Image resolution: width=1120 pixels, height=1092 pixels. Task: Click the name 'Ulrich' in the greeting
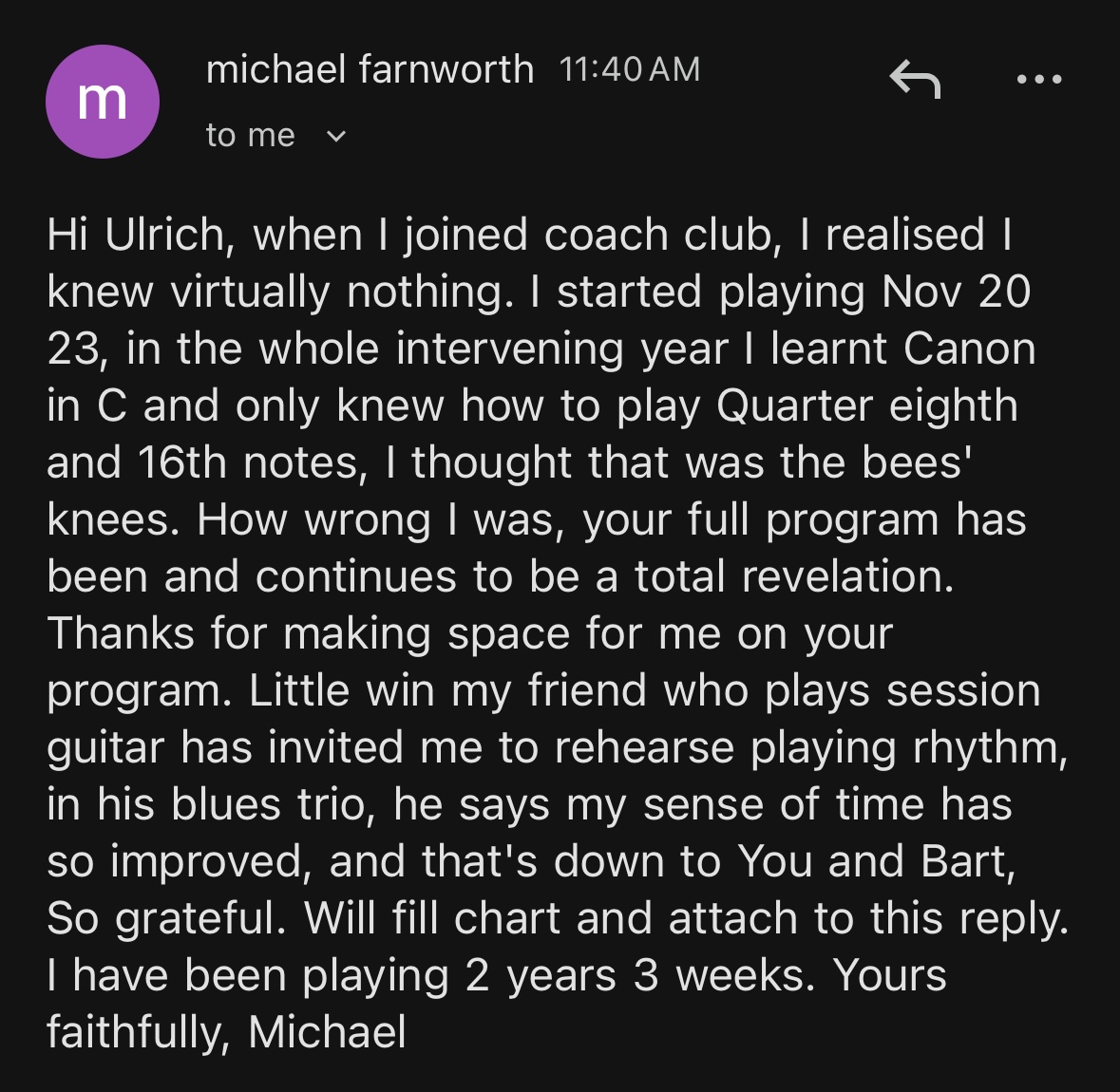pyautogui.click(x=166, y=235)
